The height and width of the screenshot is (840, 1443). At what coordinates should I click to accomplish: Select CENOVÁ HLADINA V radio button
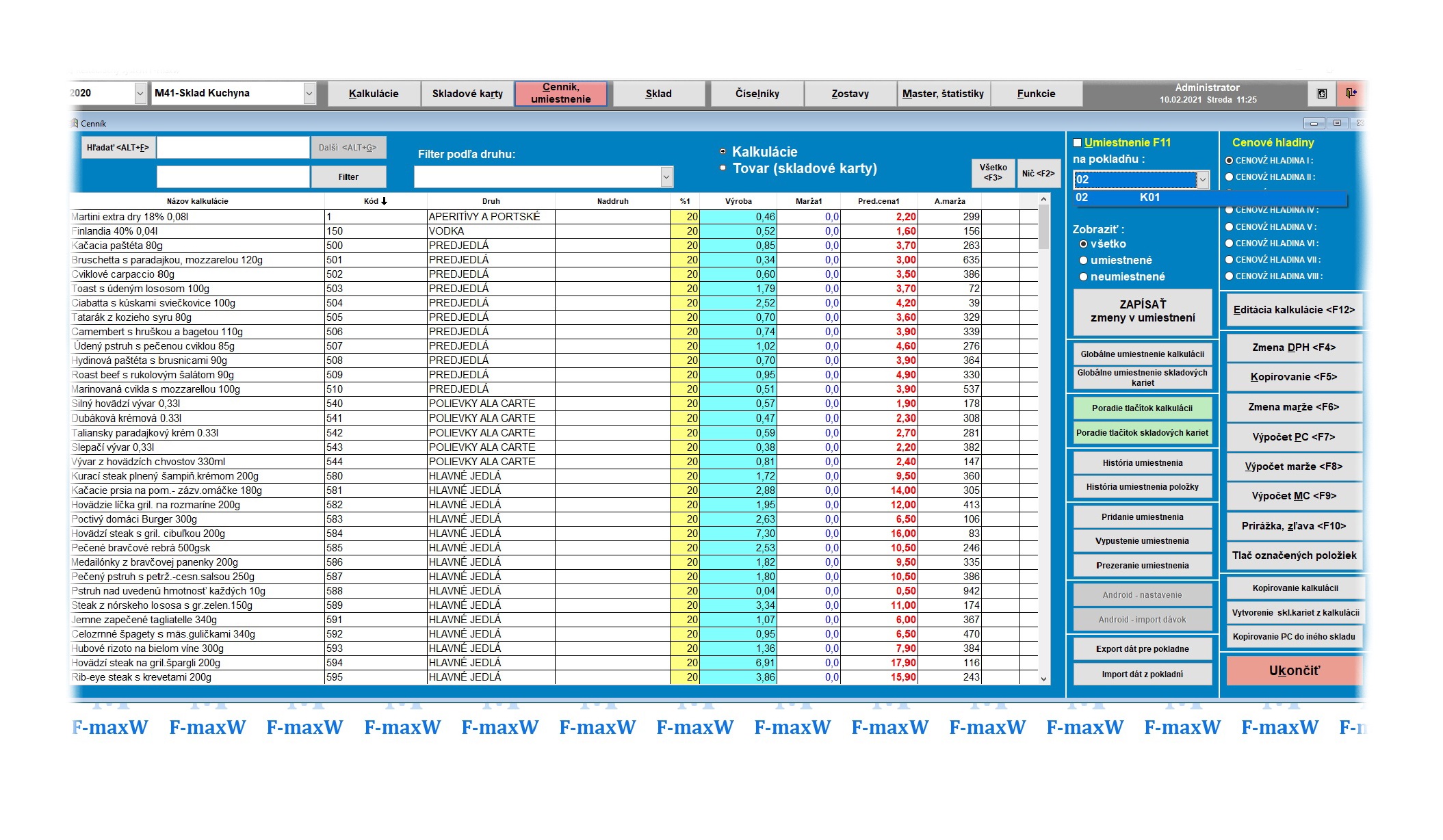tap(1229, 227)
